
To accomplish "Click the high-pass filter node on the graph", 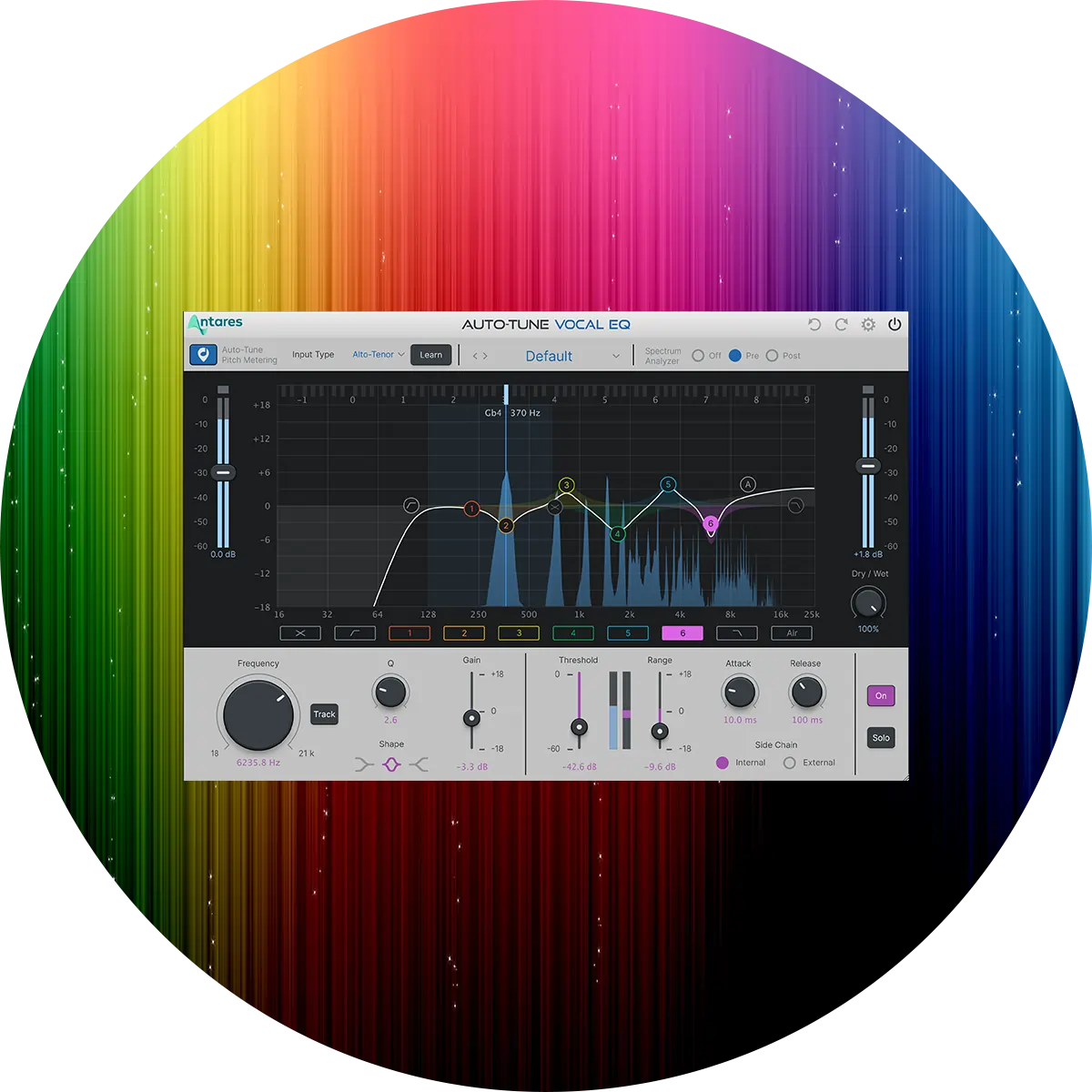I will point(411,504).
